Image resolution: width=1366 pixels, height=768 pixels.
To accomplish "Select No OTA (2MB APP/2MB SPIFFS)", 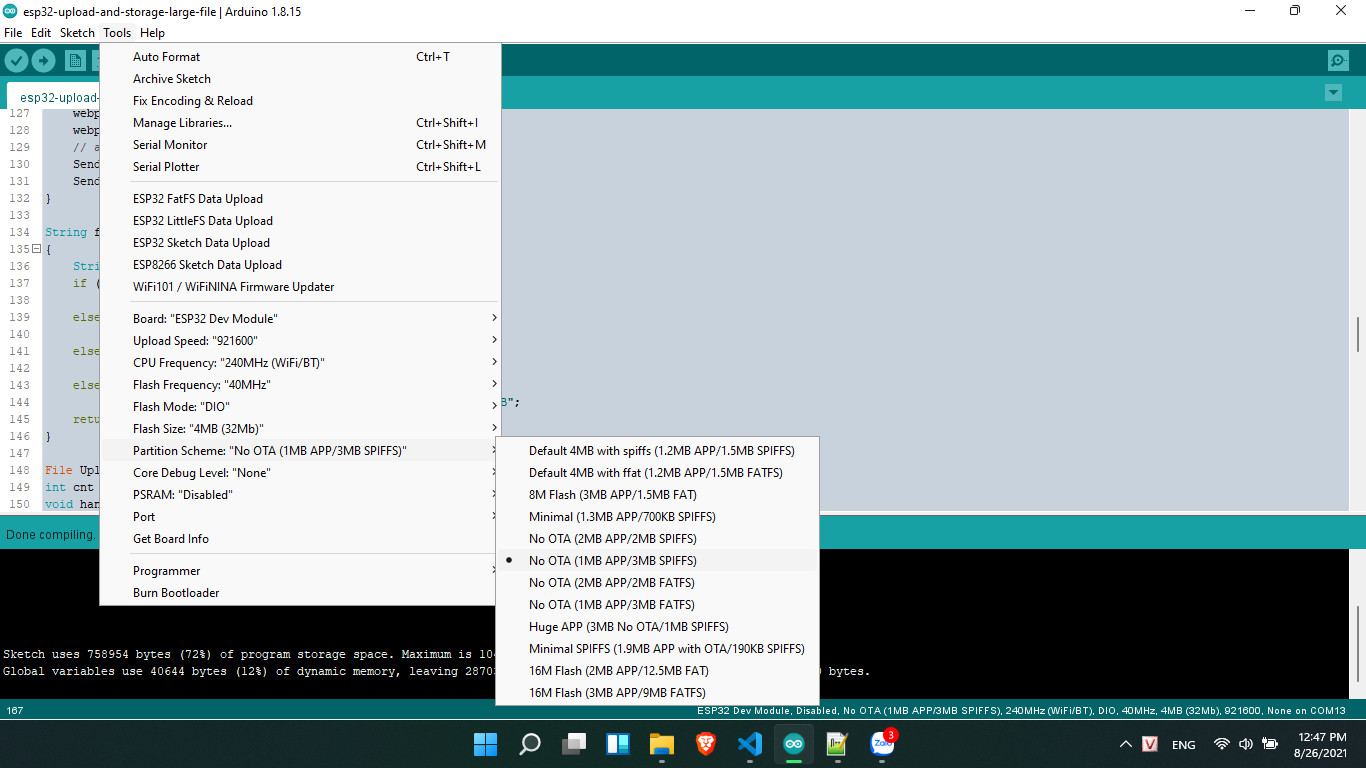I will [657, 539].
